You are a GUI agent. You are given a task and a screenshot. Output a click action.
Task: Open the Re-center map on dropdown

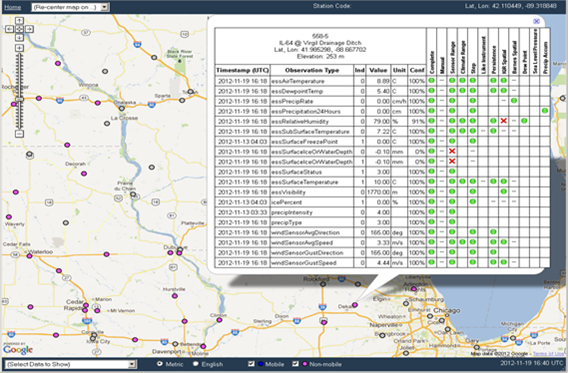[x=70, y=7]
